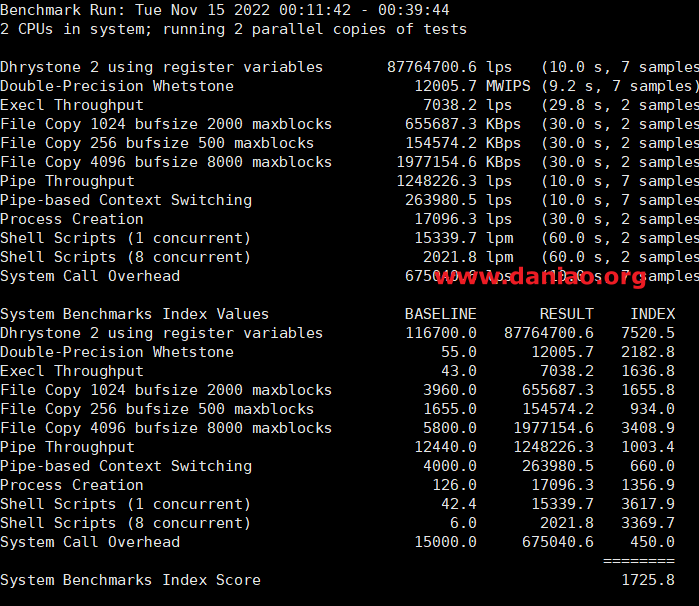
Task: Select the 1977154.6 KBps file copy value
Action: (459, 162)
